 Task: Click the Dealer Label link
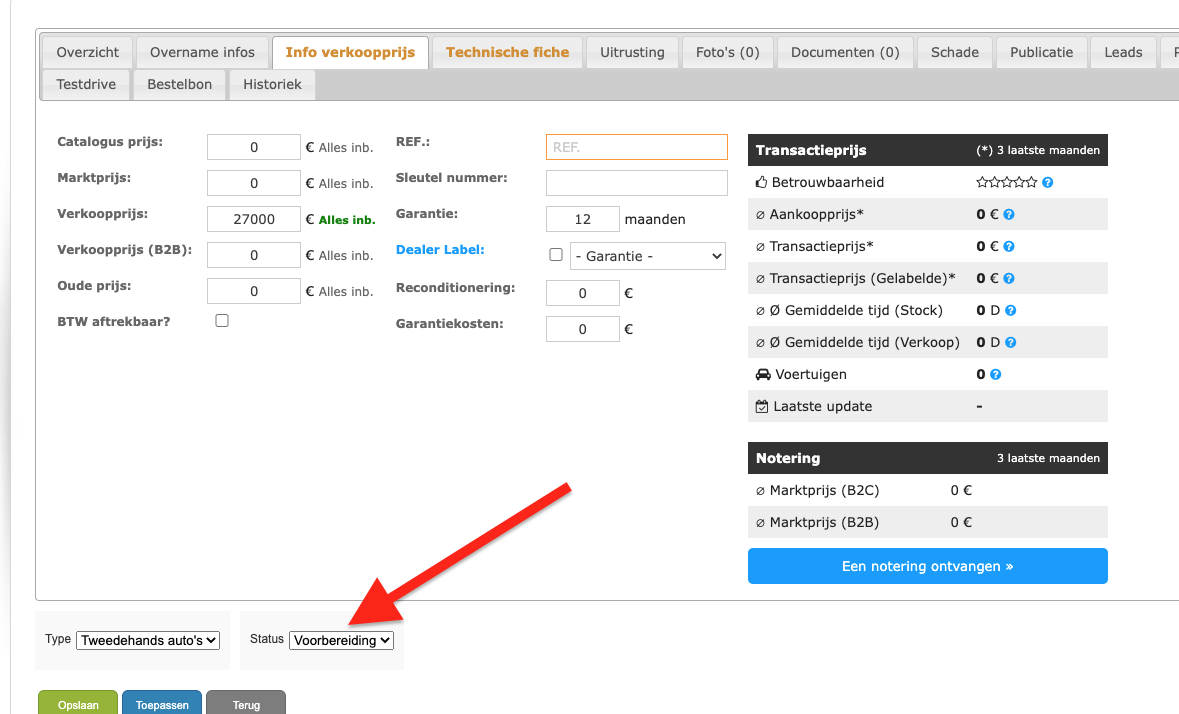coord(440,250)
